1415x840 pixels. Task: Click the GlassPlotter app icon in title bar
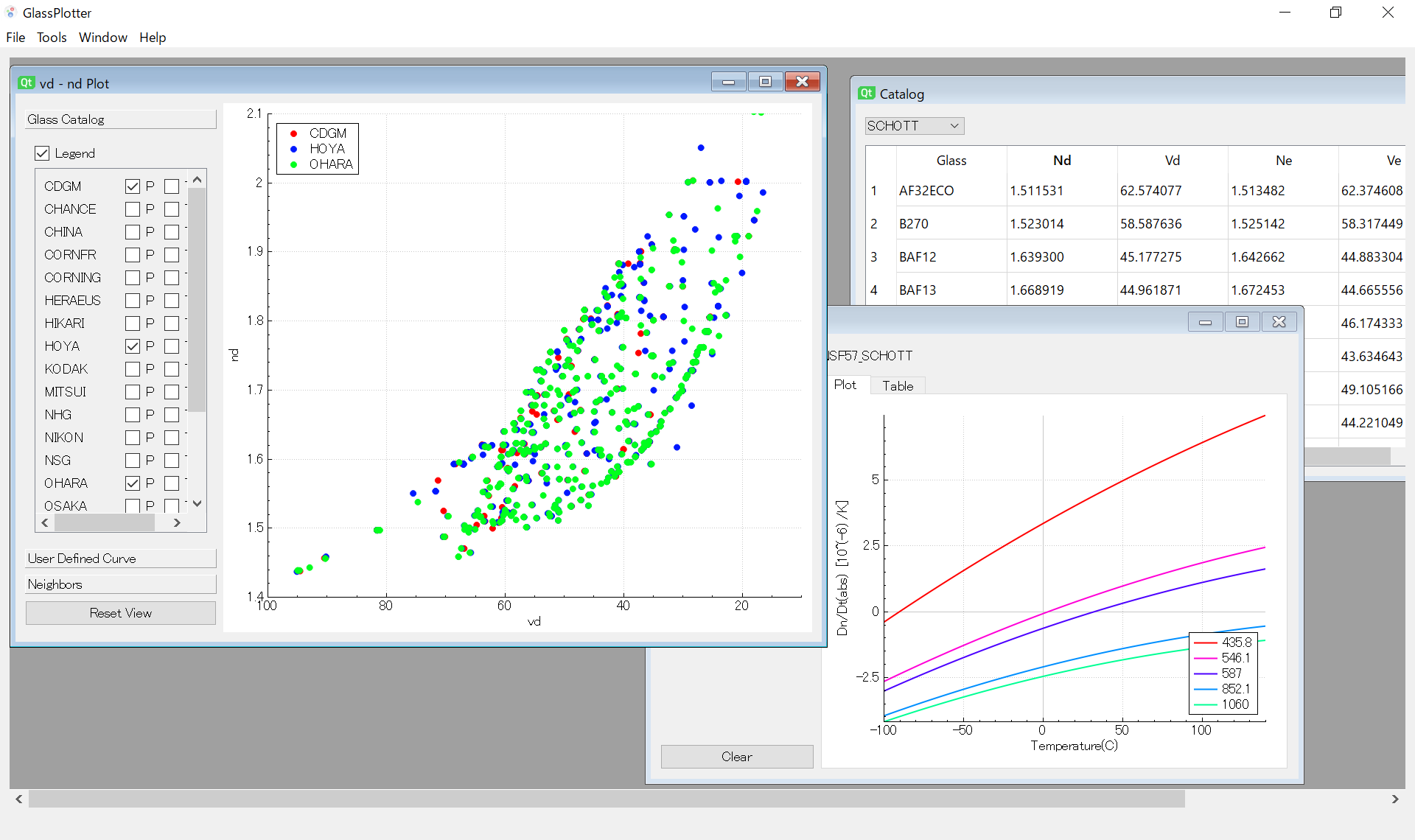click(x=10, y=13)
